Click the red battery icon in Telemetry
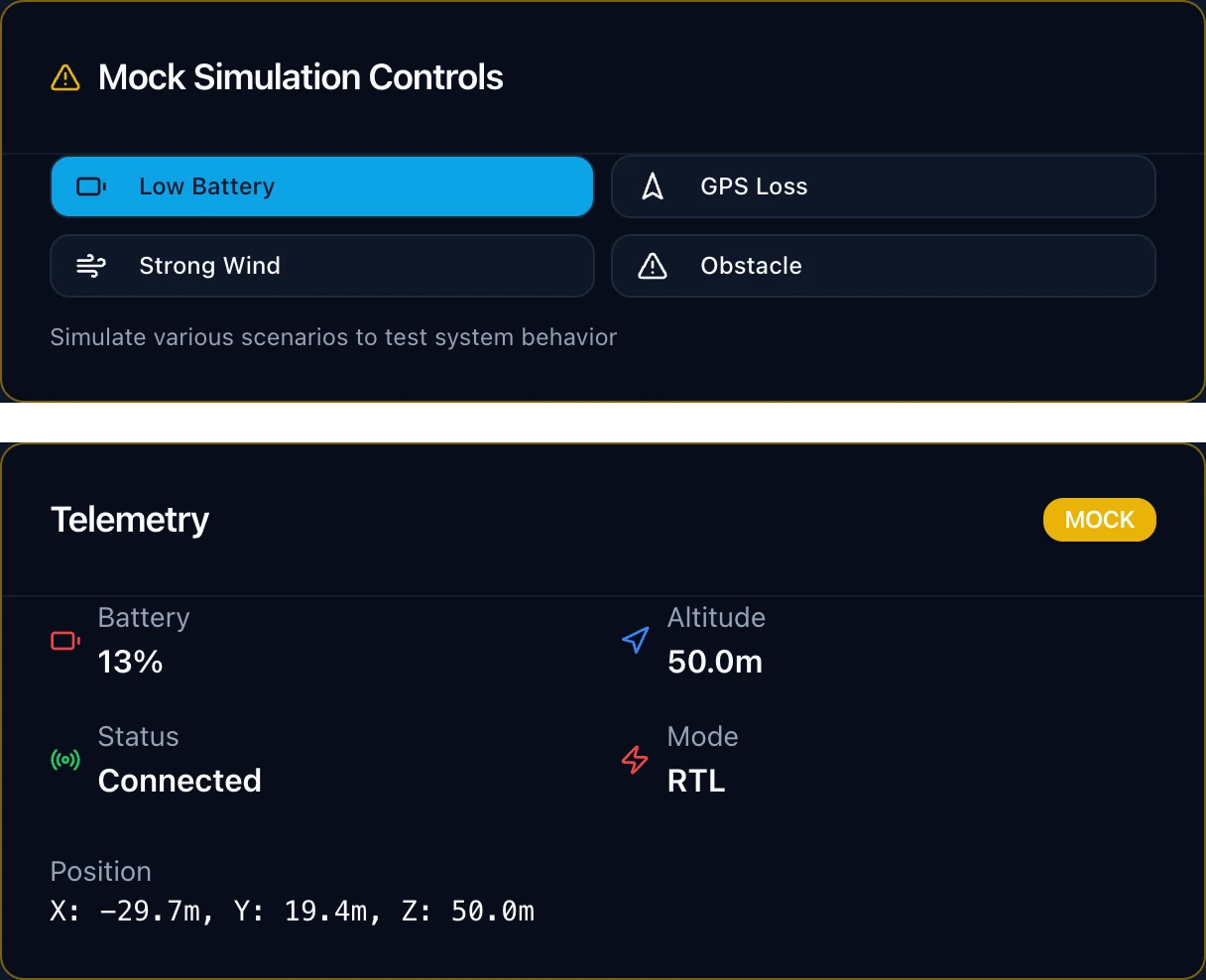This screenshot has height=980, width=1206. pos(65,641)
